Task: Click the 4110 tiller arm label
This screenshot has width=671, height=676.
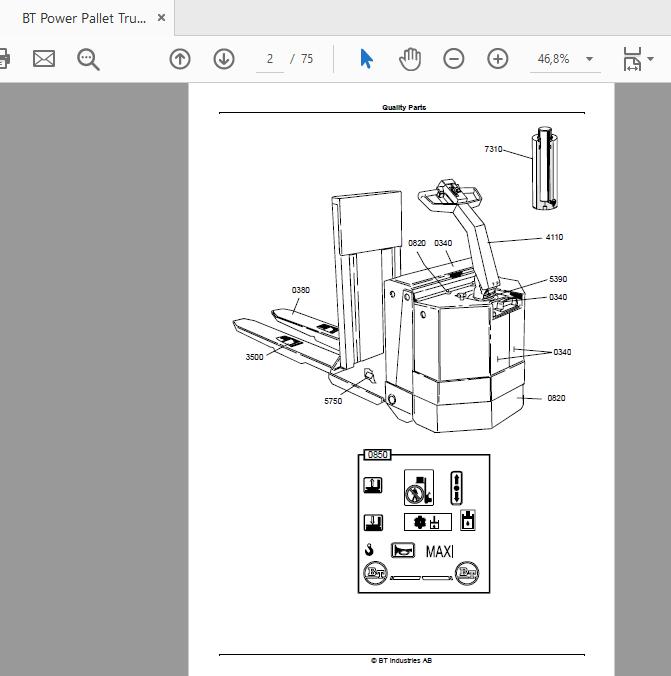Action: coord(554,237)
